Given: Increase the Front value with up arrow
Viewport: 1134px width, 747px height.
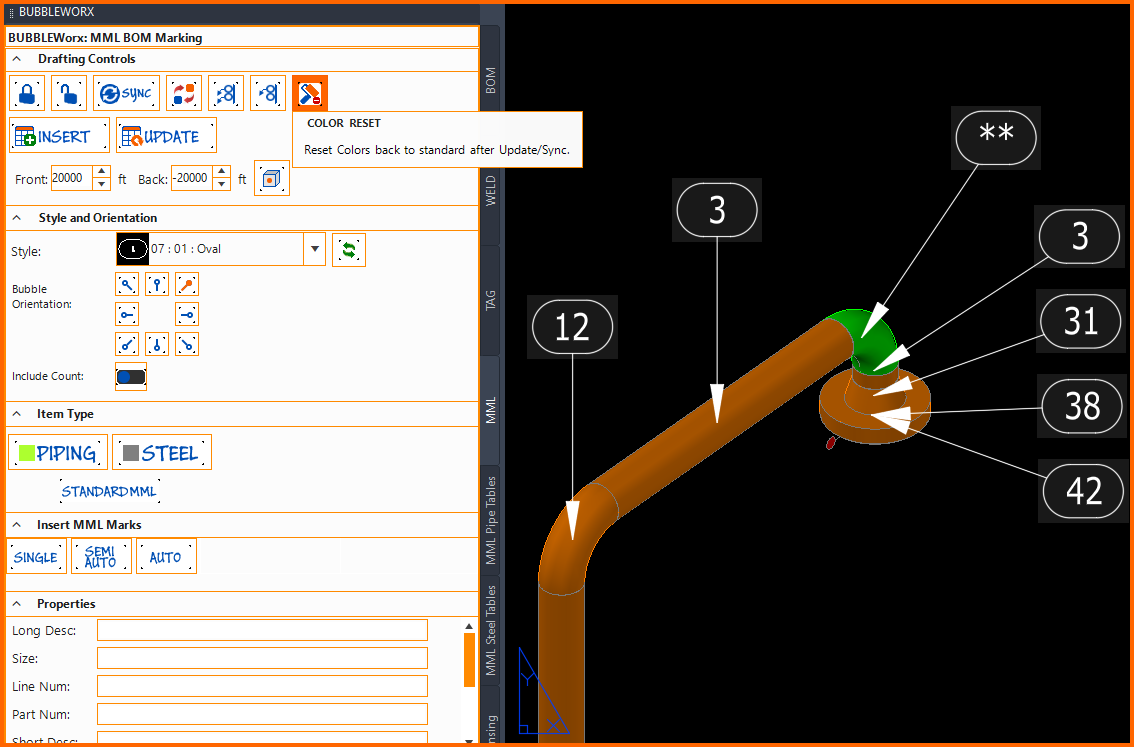Looking at the screenshot, I should point(102,172).
